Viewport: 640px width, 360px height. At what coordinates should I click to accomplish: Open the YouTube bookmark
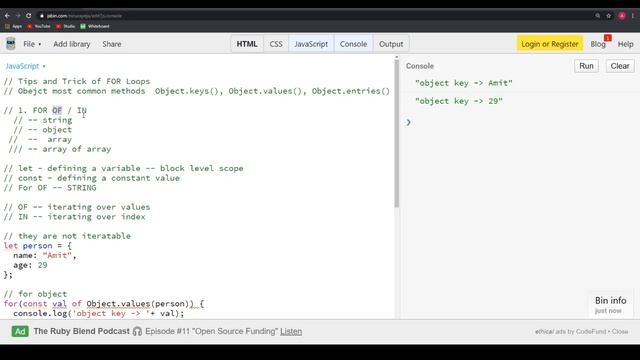click(39, 26)
